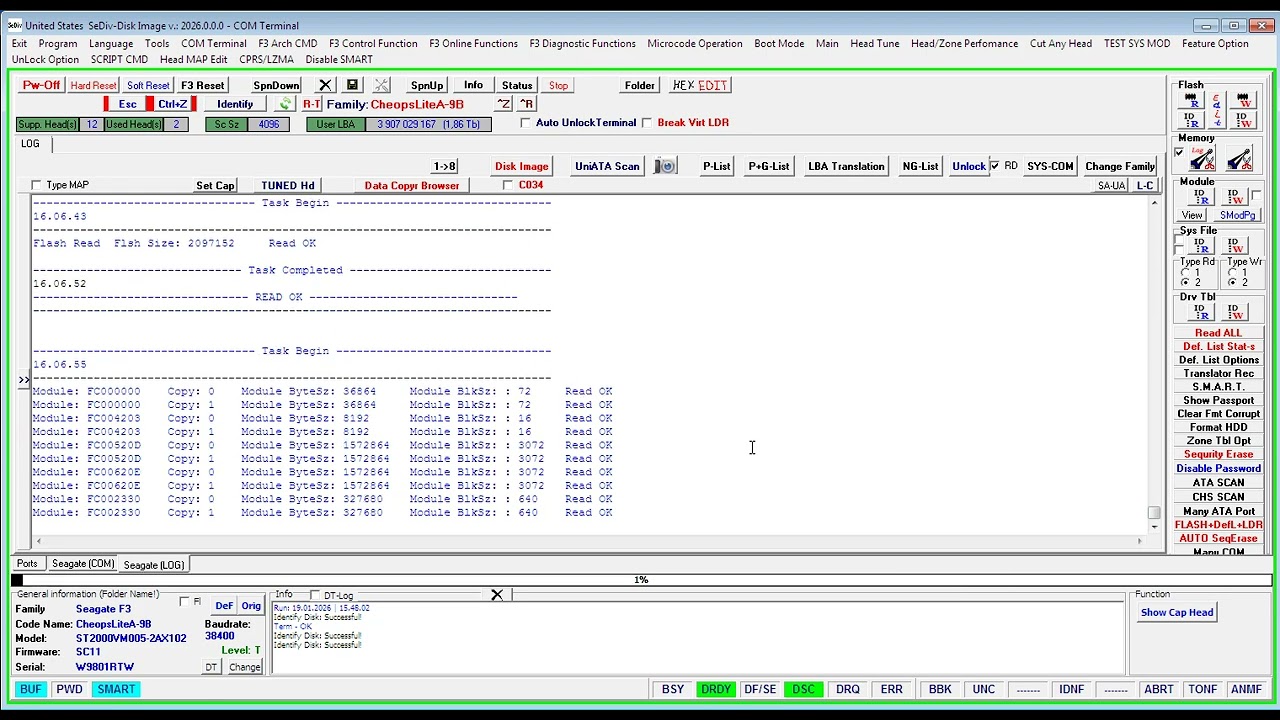Click the ^R control button

(x=527, y=104)
